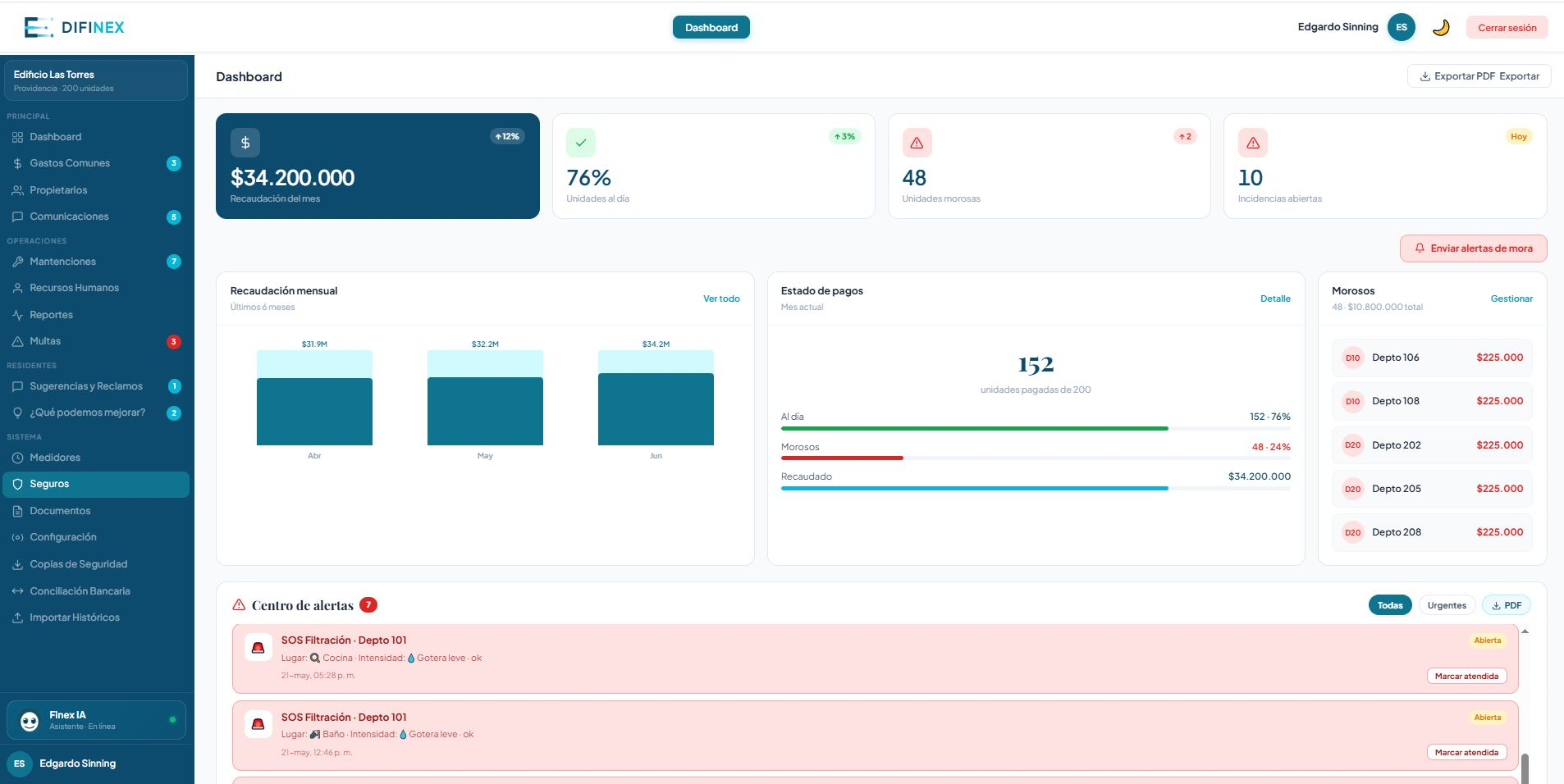Select Depto 205 in Morosos list
Image resolution: width=1564 pixels, height=784 pixels.
[x=1432, y=489]
